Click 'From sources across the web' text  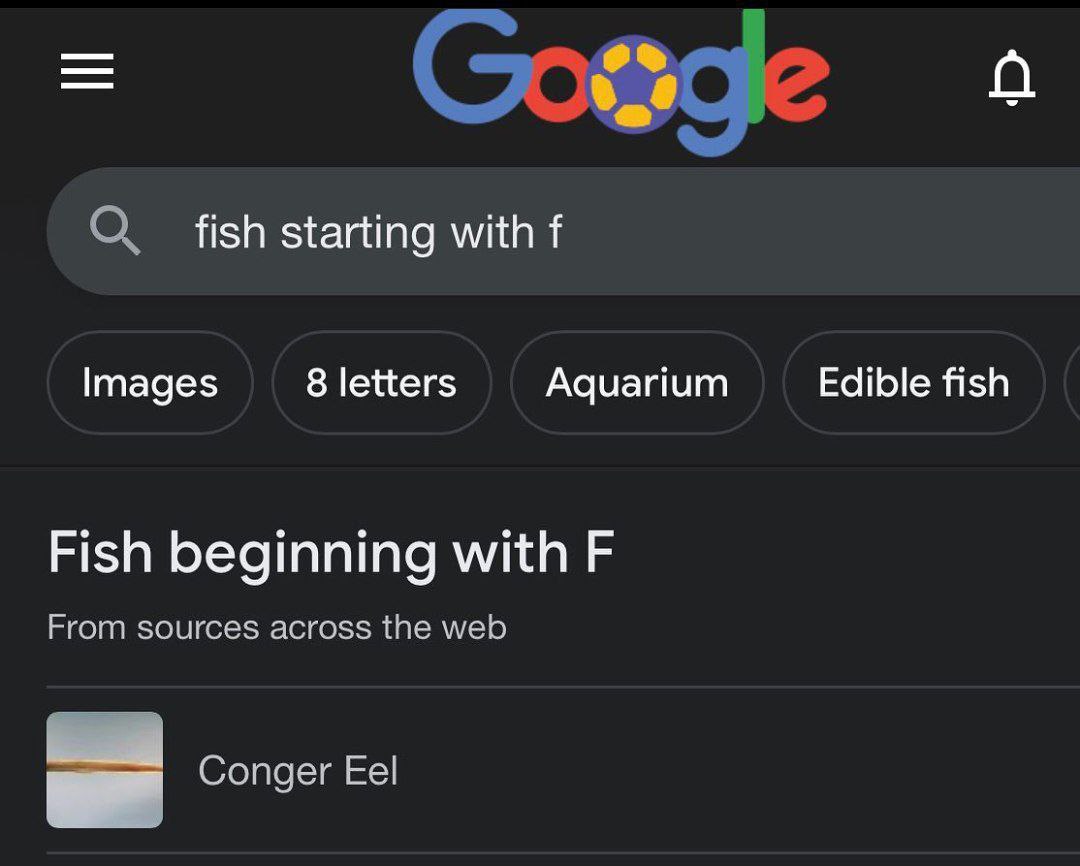(277, 628)
